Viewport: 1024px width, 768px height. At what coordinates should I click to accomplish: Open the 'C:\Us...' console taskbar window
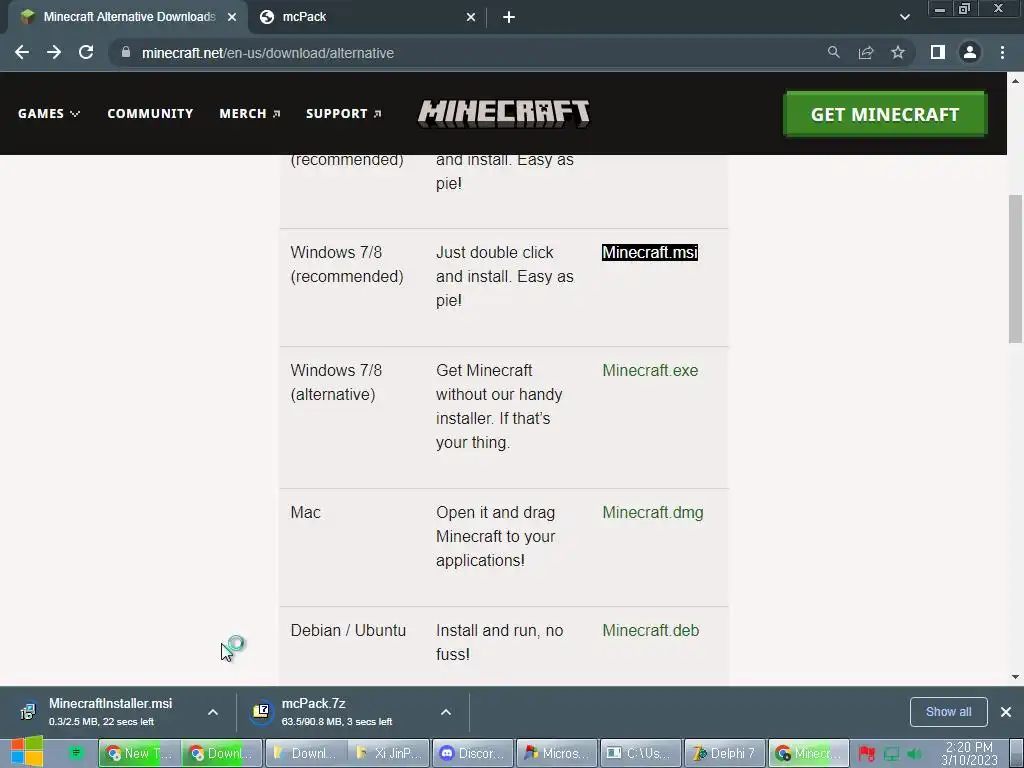pos(640,753)
